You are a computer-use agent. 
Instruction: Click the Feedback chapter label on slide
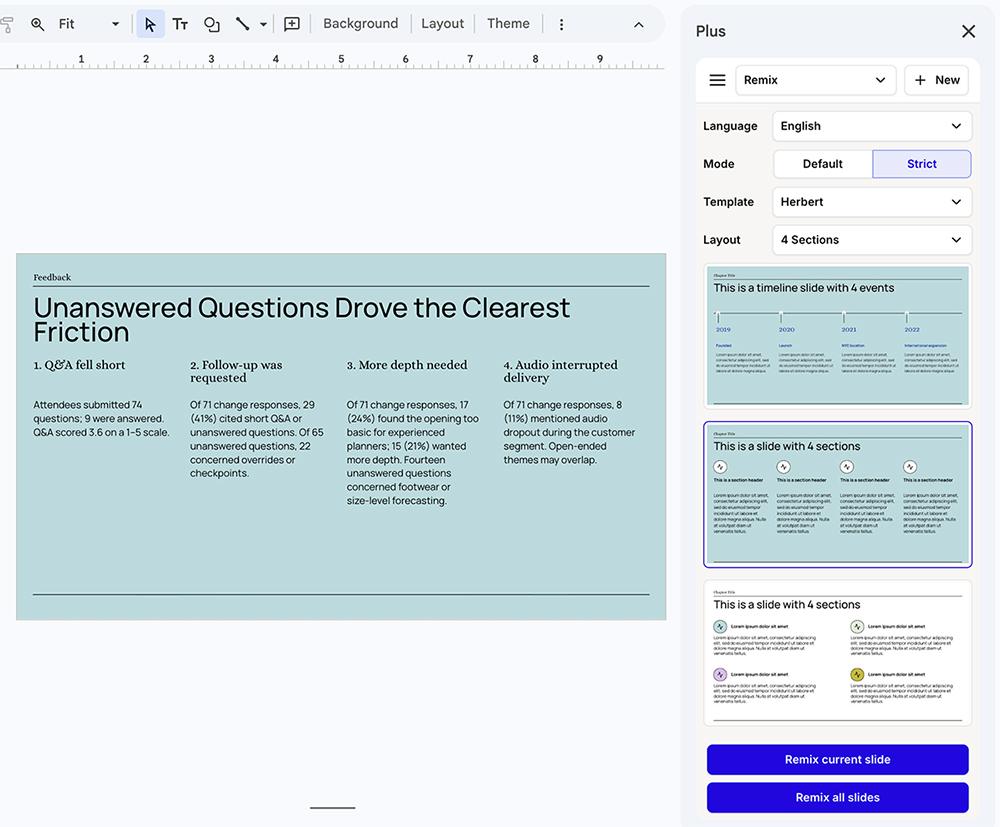(x=52, y=277)
